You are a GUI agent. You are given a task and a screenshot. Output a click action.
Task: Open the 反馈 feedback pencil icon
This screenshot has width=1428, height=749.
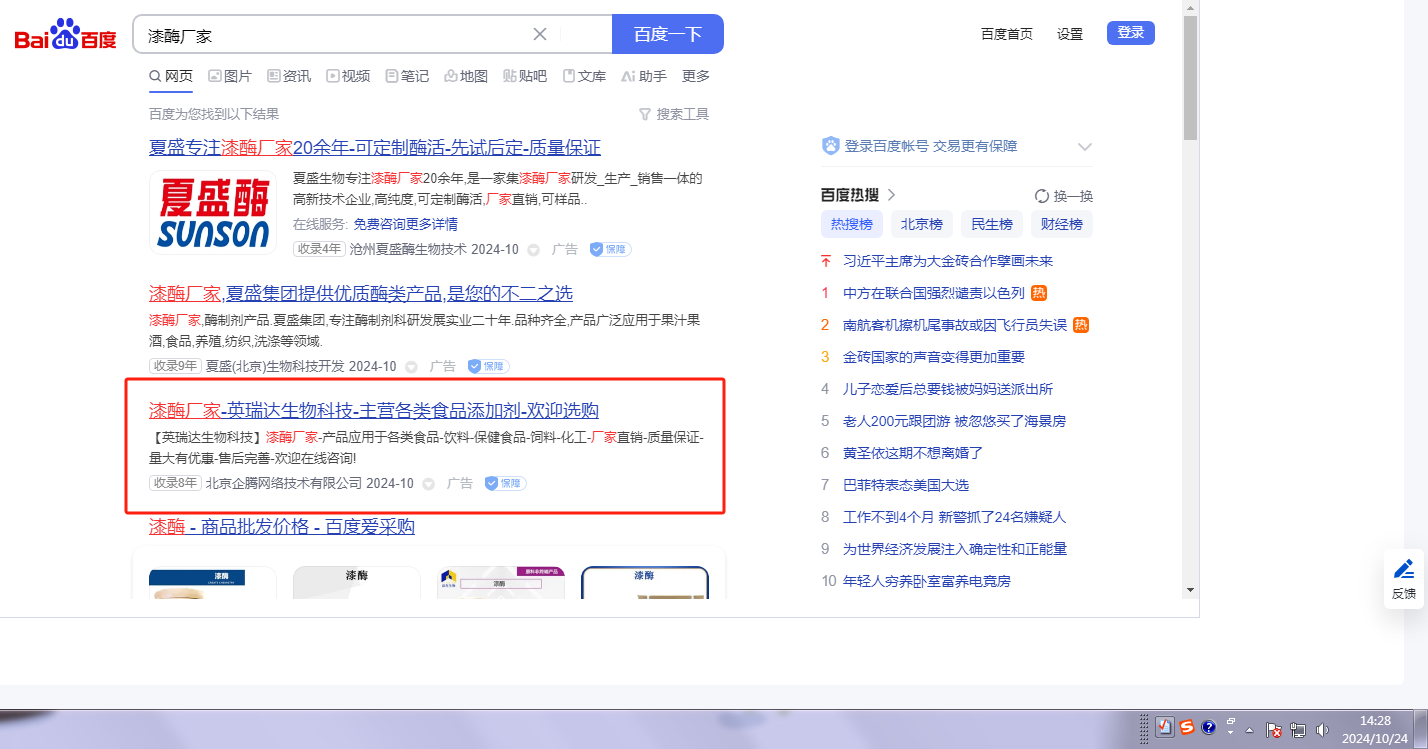(1404, 569)
